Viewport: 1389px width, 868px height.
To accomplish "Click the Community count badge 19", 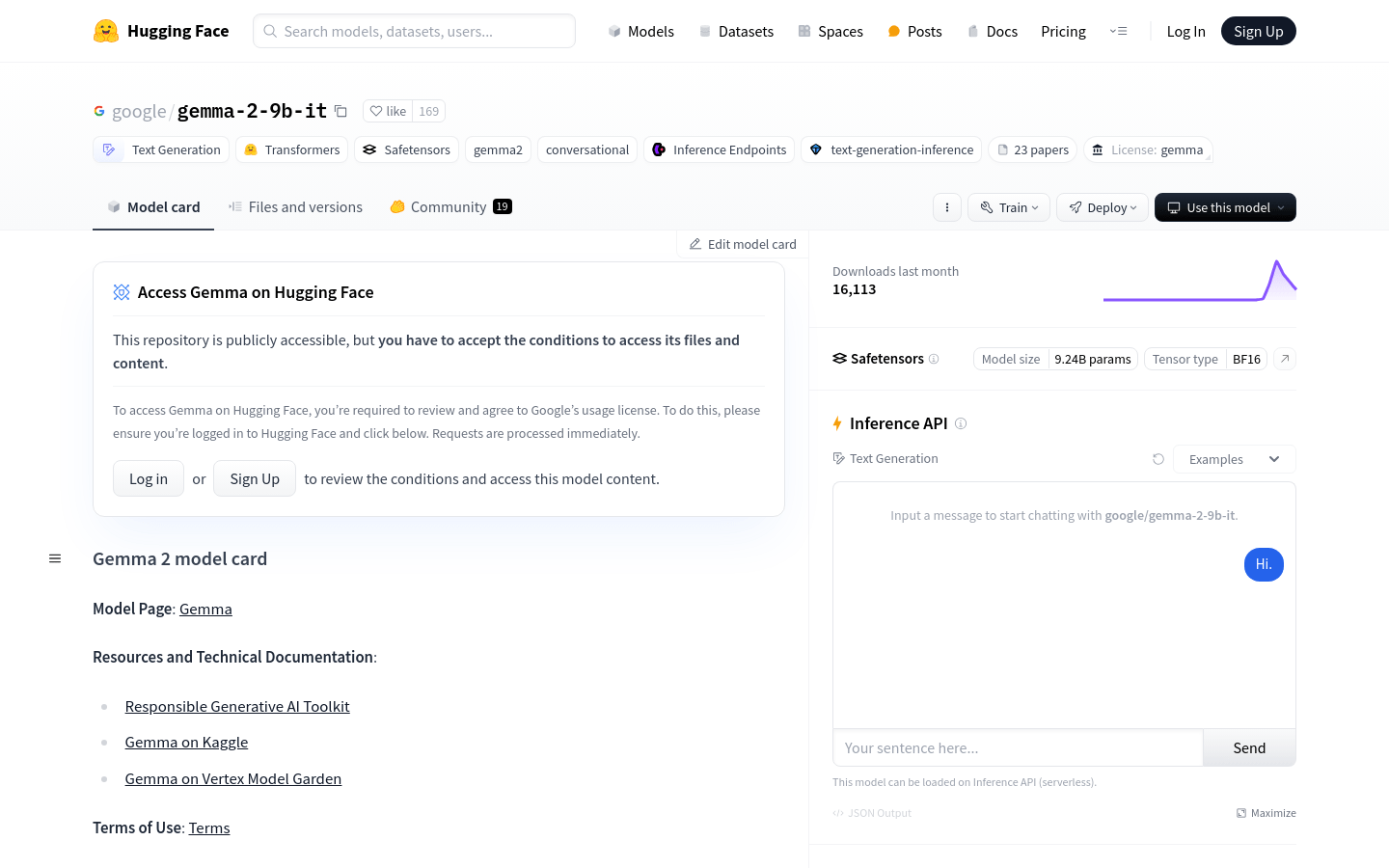I will click(503, 206).
